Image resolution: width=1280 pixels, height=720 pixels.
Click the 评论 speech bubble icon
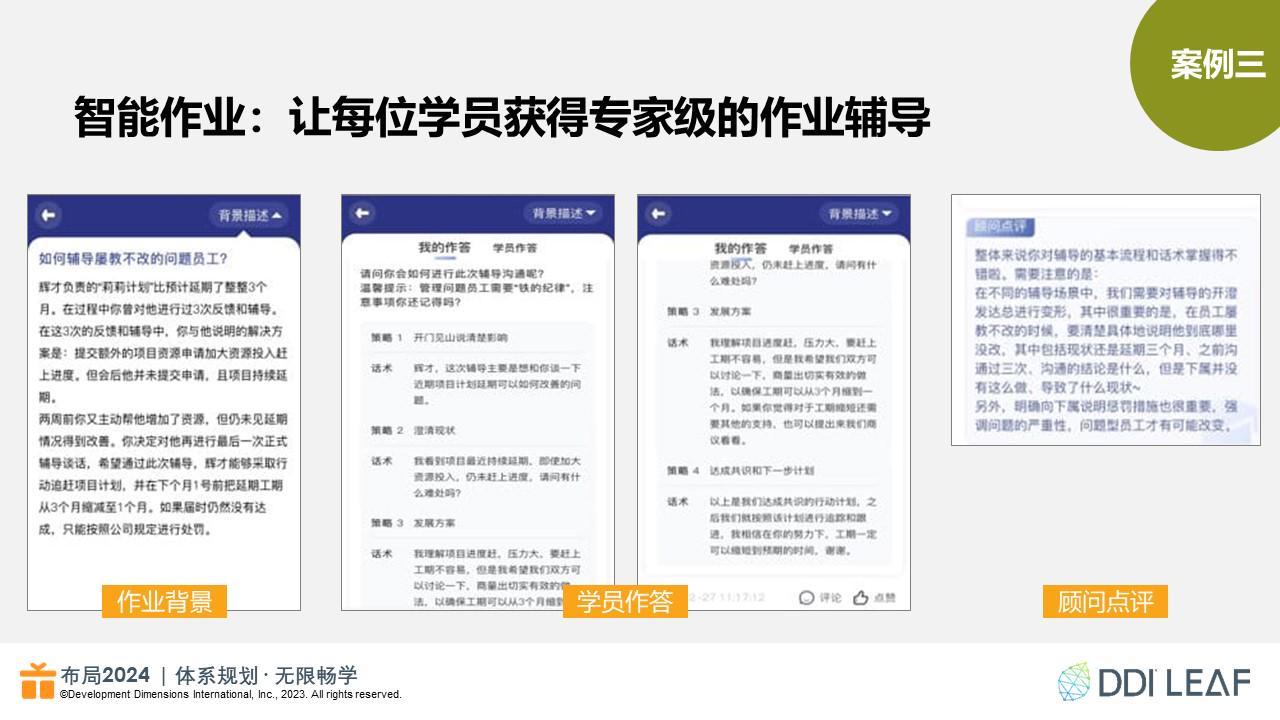click(808, 598)
